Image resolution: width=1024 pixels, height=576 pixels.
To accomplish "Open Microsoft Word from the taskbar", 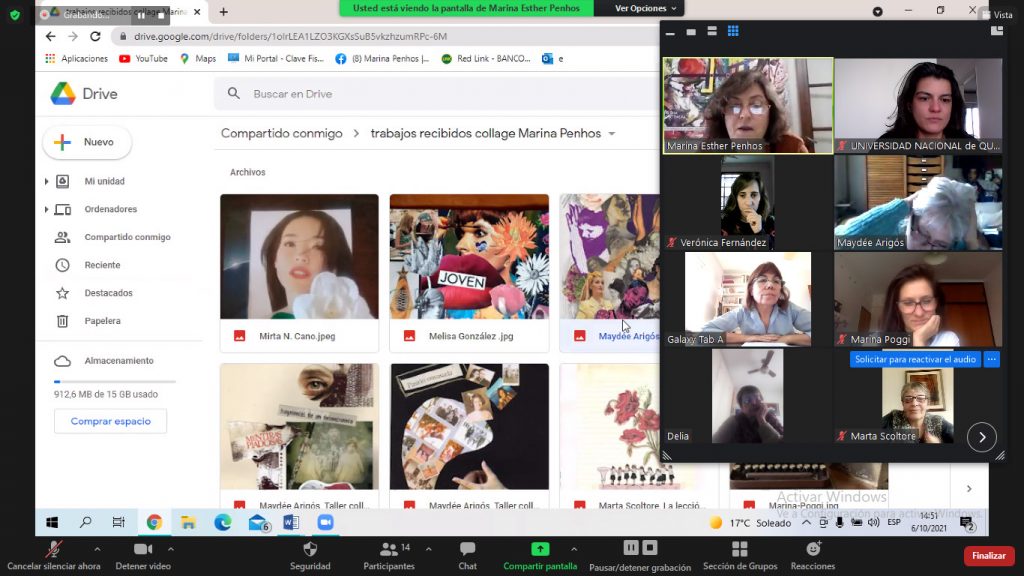I will point(291,522).
